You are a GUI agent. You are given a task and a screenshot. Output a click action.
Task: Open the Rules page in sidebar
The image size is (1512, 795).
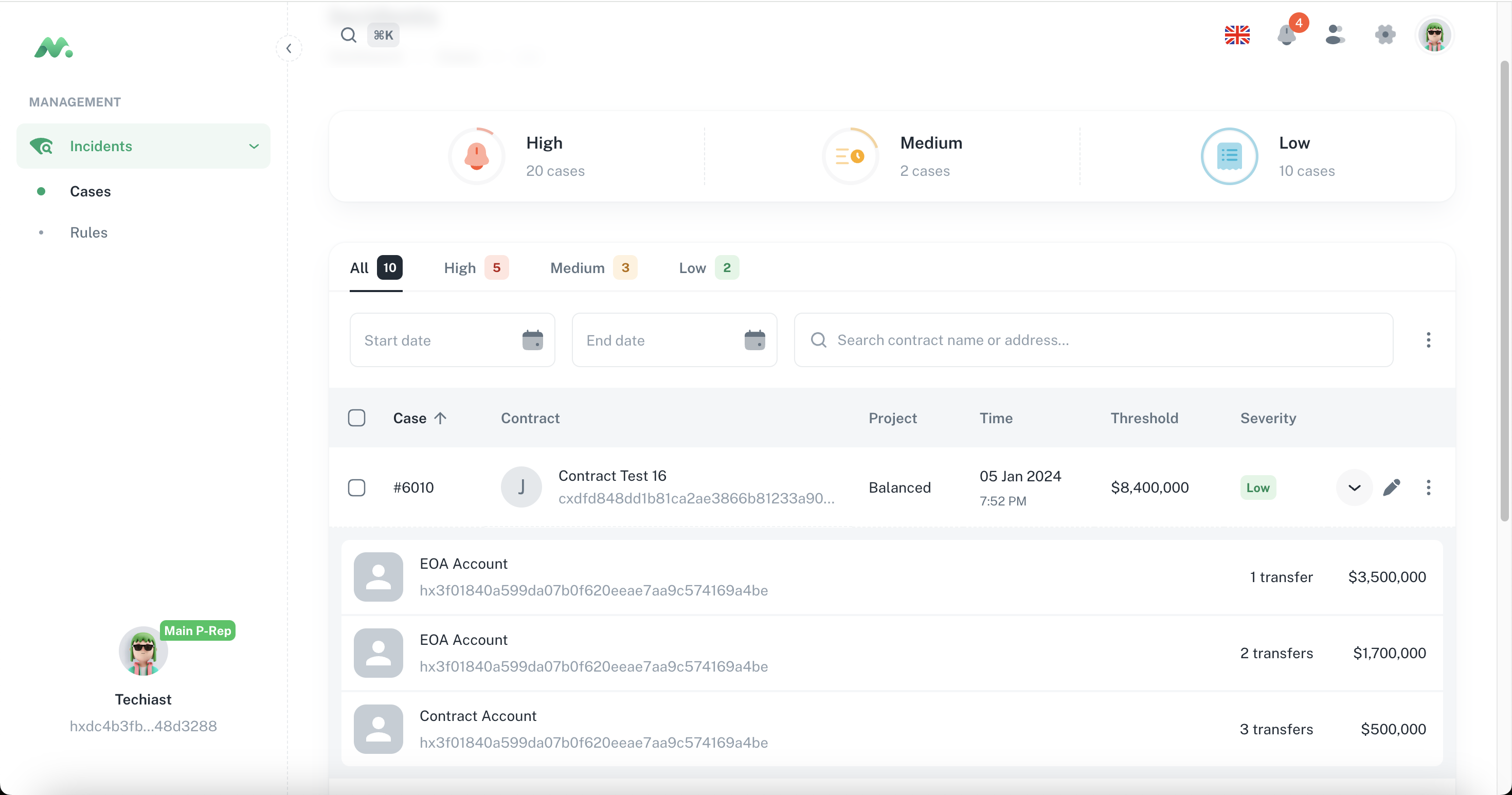click(88, 232)
